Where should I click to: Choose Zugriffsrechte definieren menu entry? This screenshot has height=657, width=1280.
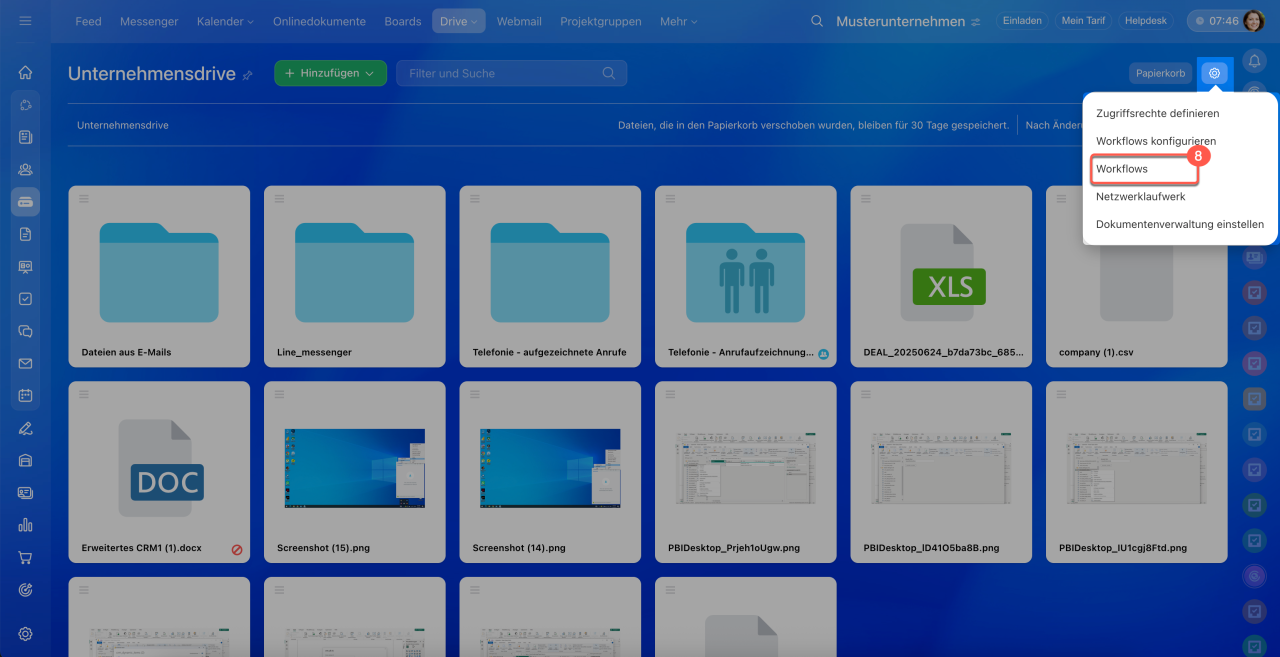[x=1157, y=113]
